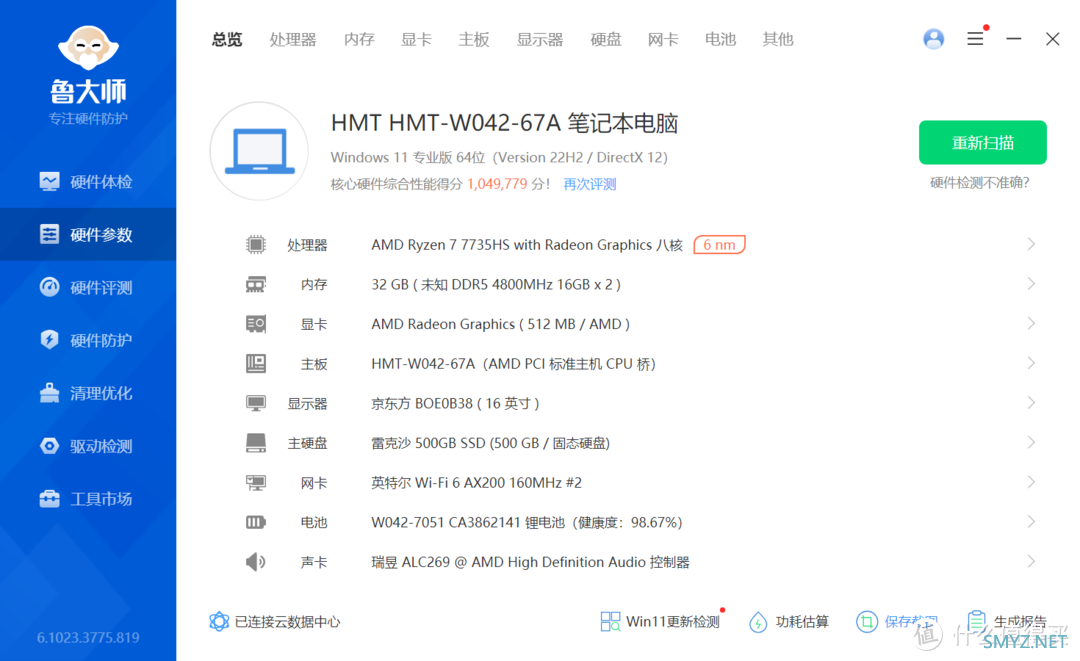Click the title HMT HMT-W042-67A 笔记本电脑
Image resolution: width=1080 pixels, height=661 pixels.
click(504, 123)
